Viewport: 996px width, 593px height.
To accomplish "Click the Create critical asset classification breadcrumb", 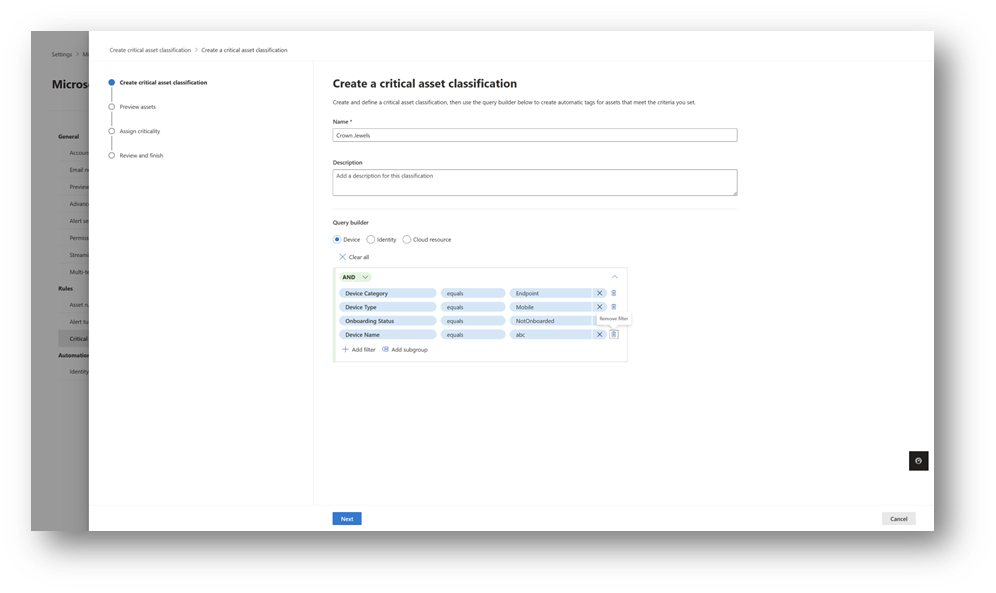I will pos(150,49).
